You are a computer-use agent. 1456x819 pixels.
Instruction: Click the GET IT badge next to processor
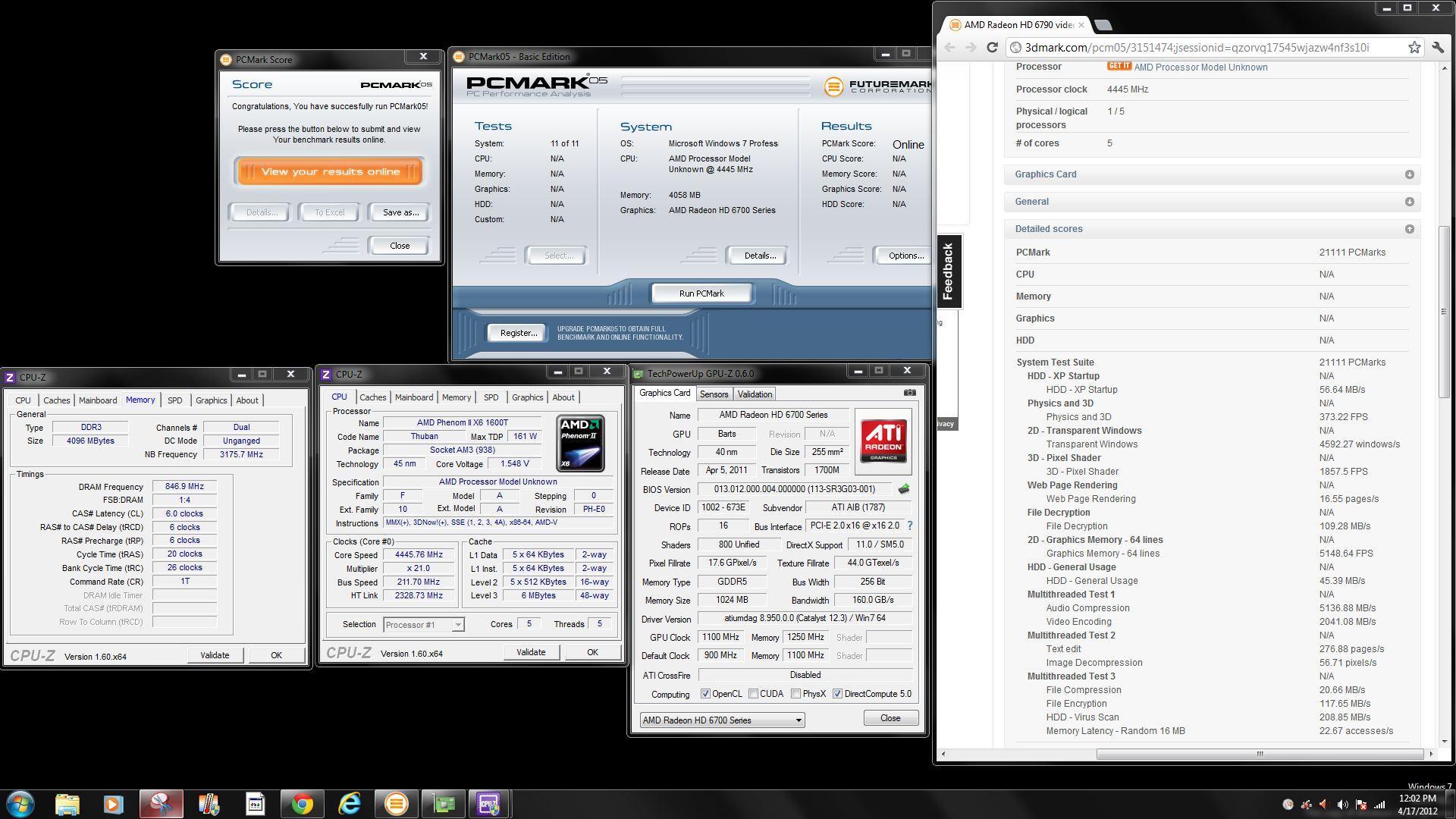(1119, 67)
